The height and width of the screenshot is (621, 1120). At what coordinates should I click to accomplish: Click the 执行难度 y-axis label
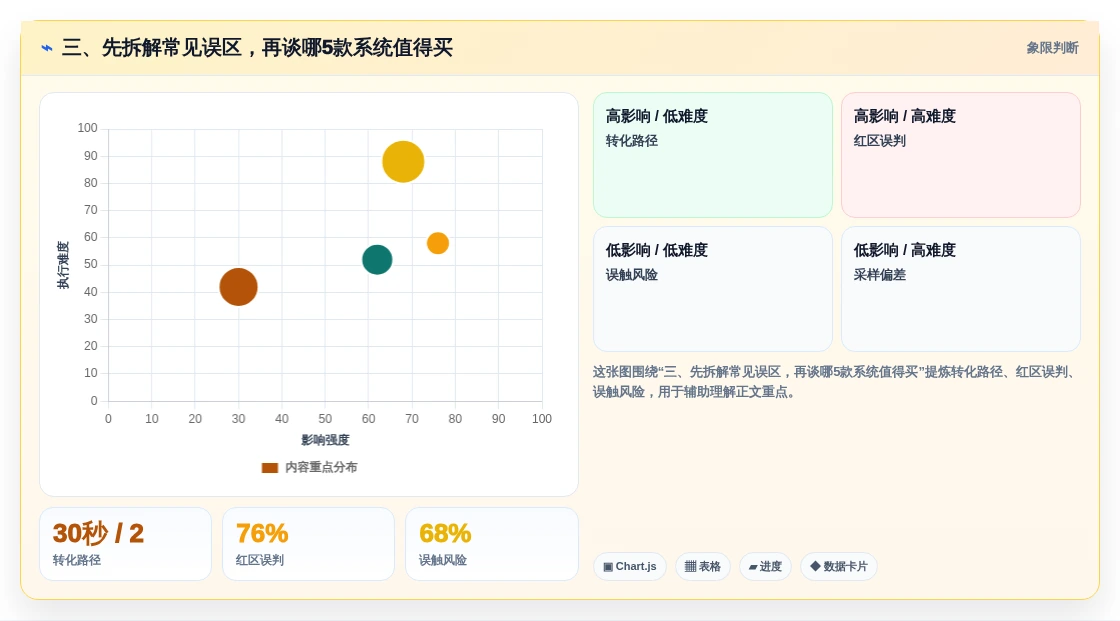click(x=64, y=265)
